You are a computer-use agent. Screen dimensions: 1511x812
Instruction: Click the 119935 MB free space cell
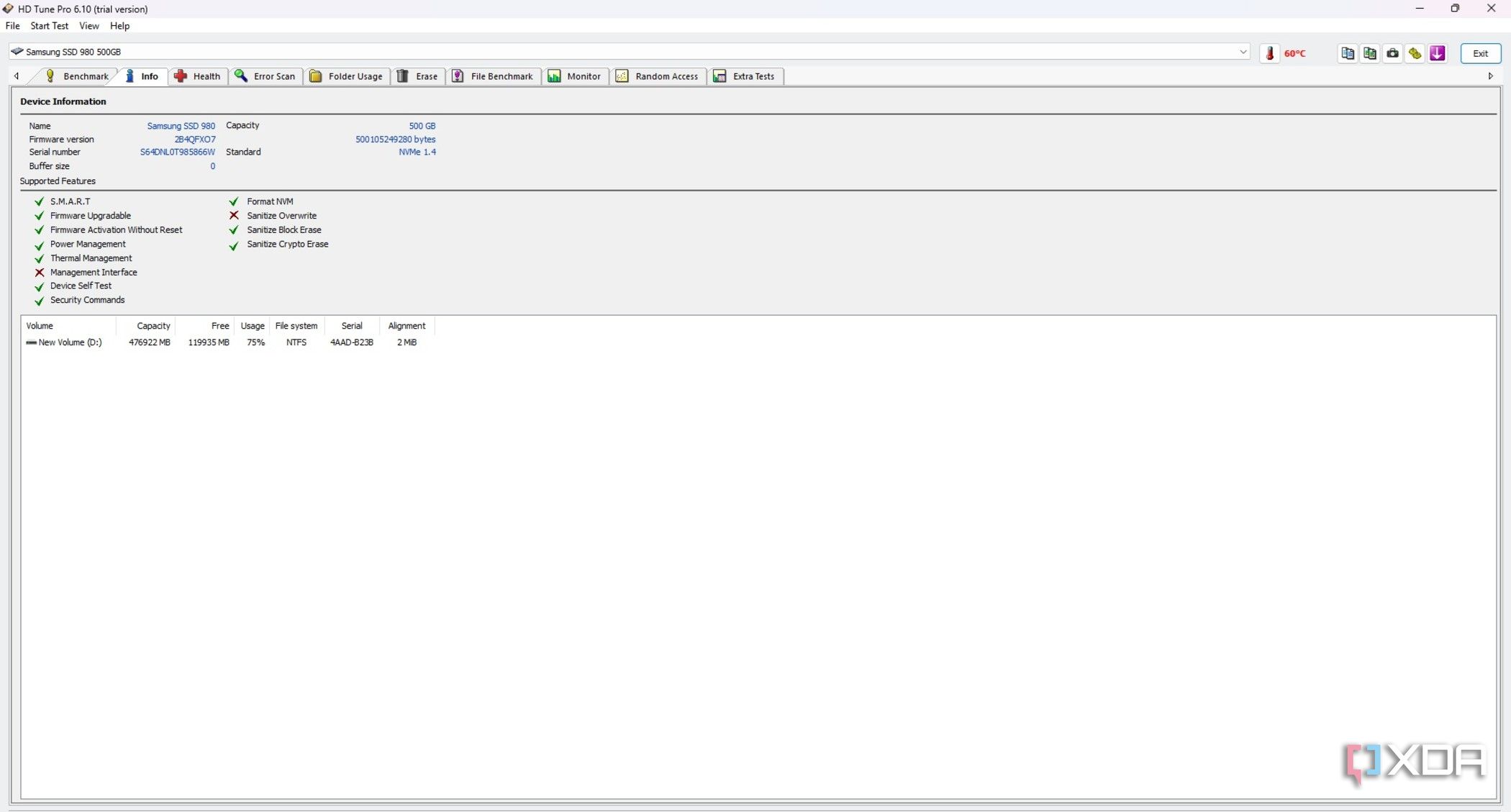(209, 342)
